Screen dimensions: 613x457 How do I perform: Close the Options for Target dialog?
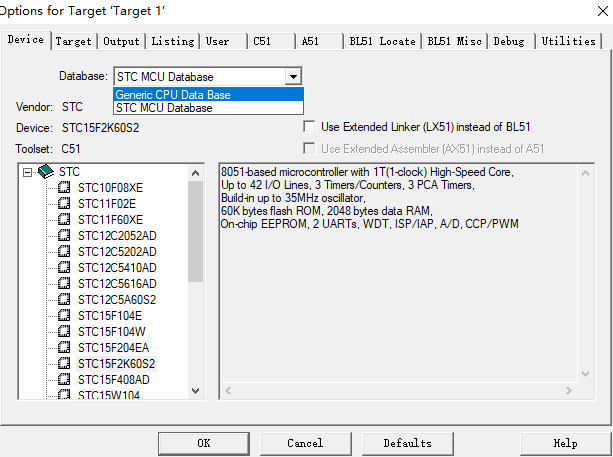(603, 11)
